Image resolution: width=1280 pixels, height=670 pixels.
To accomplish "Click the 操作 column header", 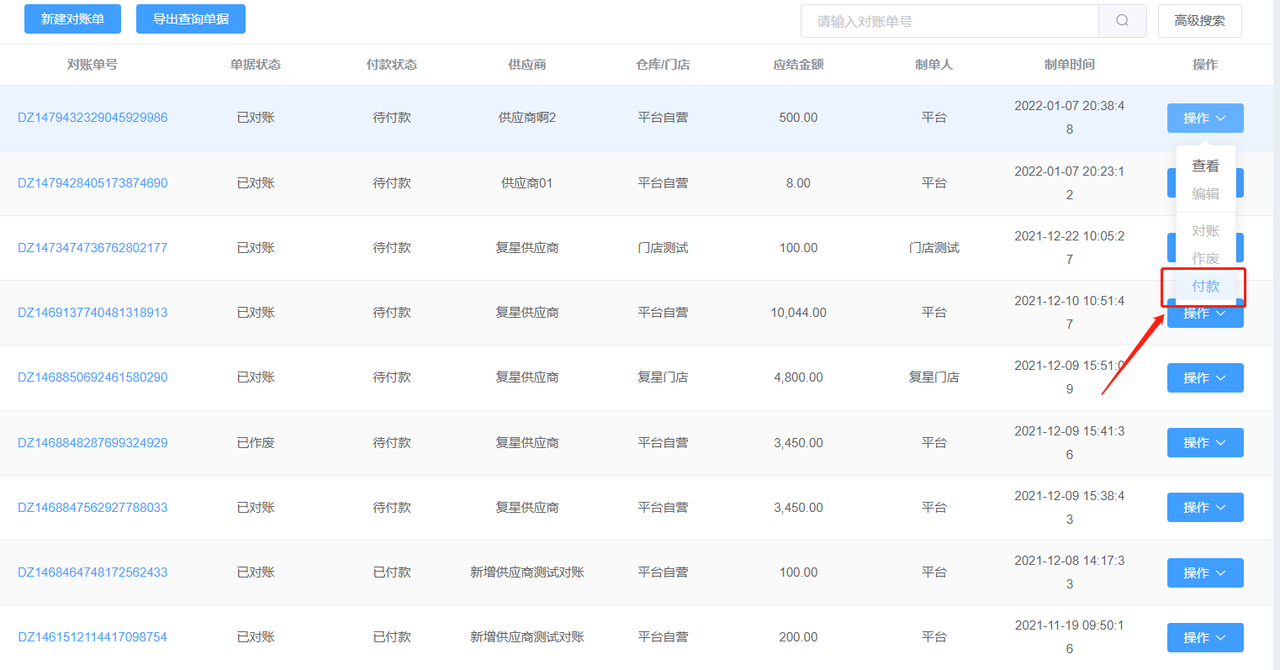I will [1205, 65].
